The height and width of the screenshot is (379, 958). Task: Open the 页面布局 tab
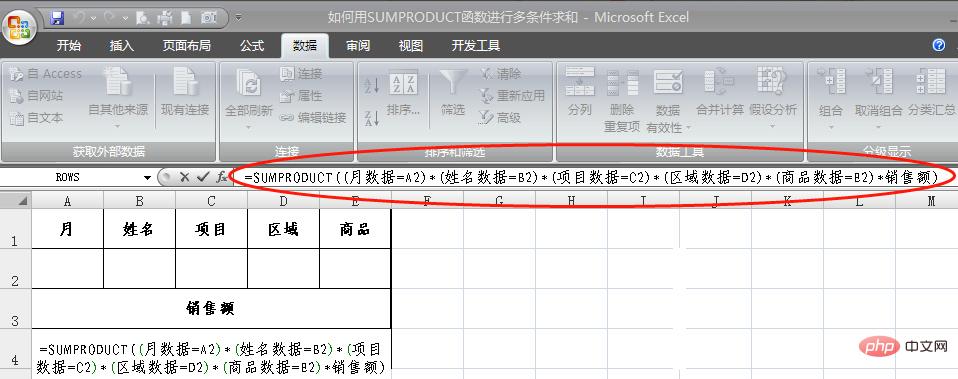pyautogui.click(x=186, y=46)
